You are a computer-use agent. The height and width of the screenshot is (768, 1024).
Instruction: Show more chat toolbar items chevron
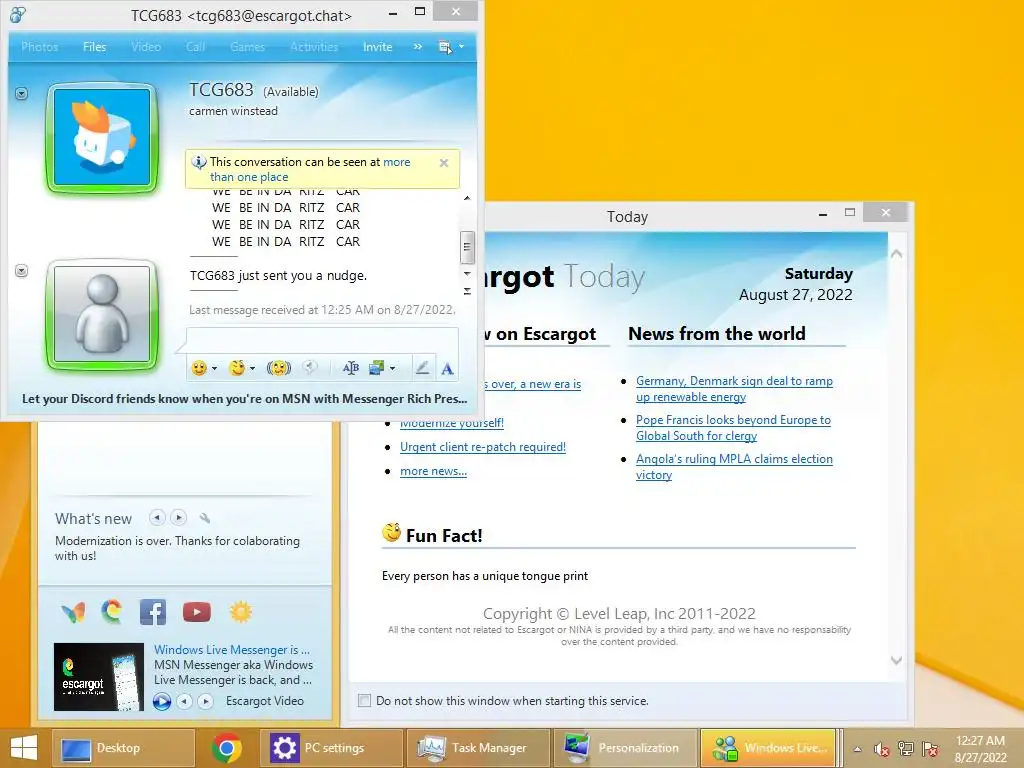pyautogui.click(x=418, y=47)
